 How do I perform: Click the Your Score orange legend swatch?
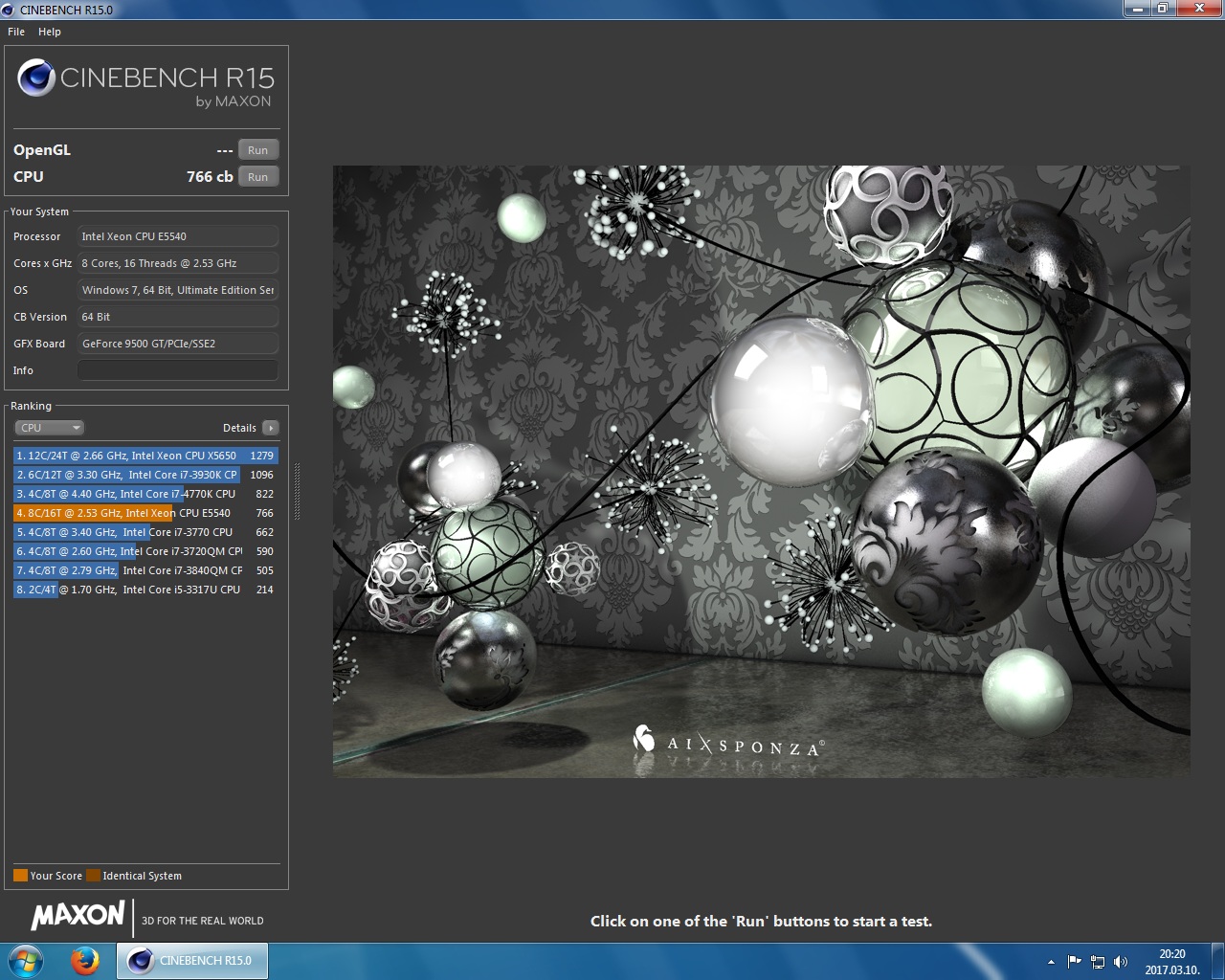(20, 875)
